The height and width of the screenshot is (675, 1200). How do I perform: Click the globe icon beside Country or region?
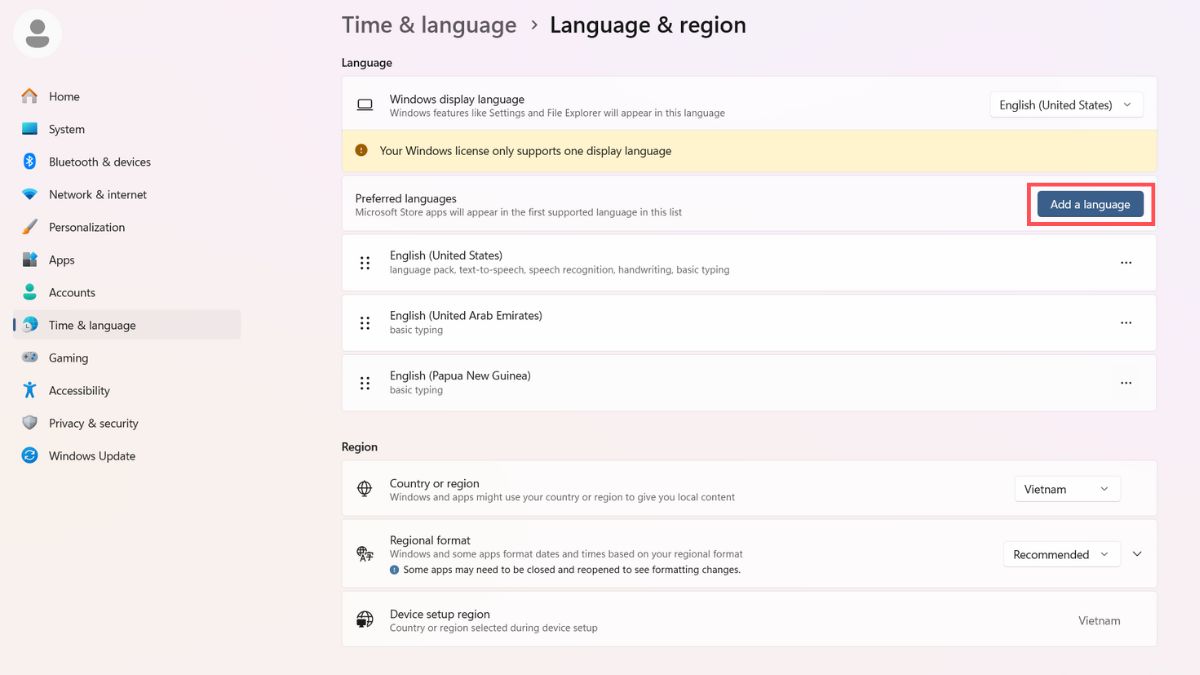point(365,489)
